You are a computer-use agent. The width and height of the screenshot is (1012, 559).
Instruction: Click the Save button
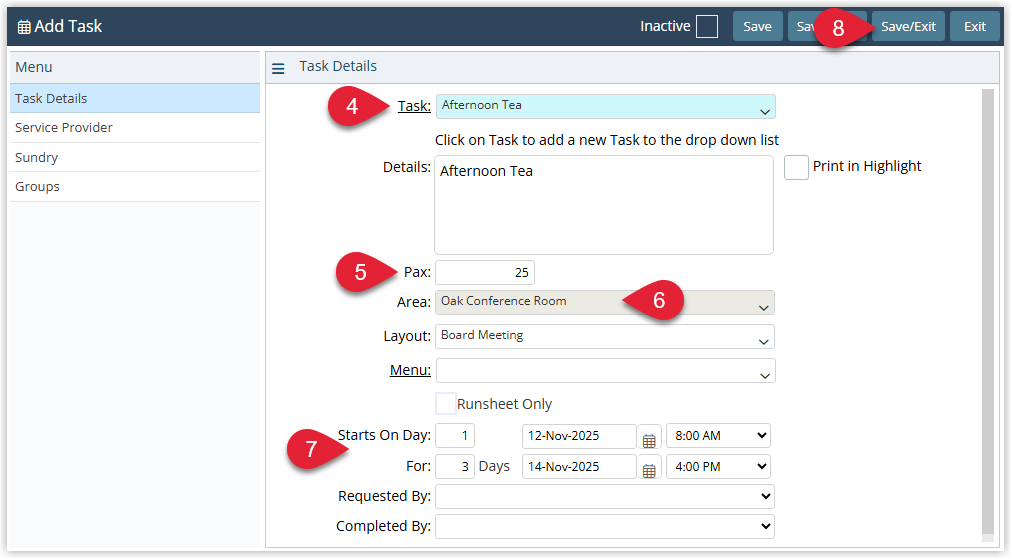click(758, 26)
